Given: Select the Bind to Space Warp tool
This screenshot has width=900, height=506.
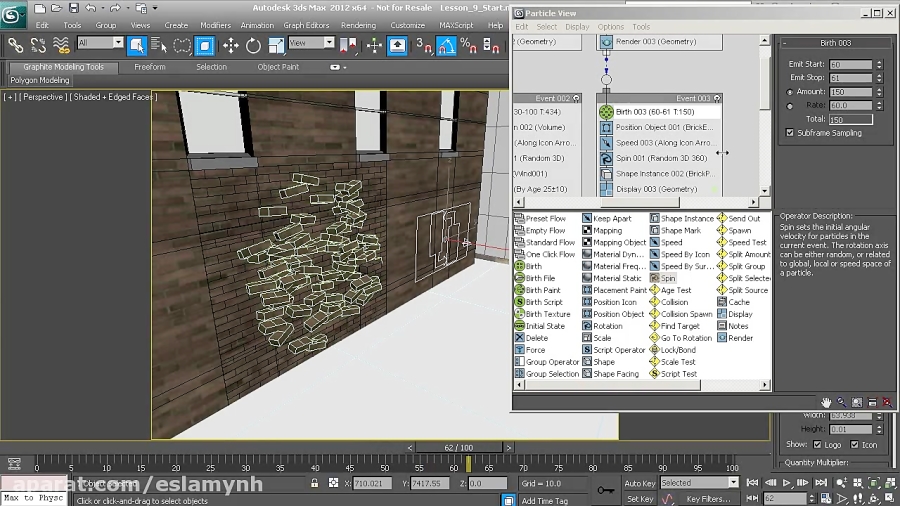Looking at the screenshot, I should [61, 45].
